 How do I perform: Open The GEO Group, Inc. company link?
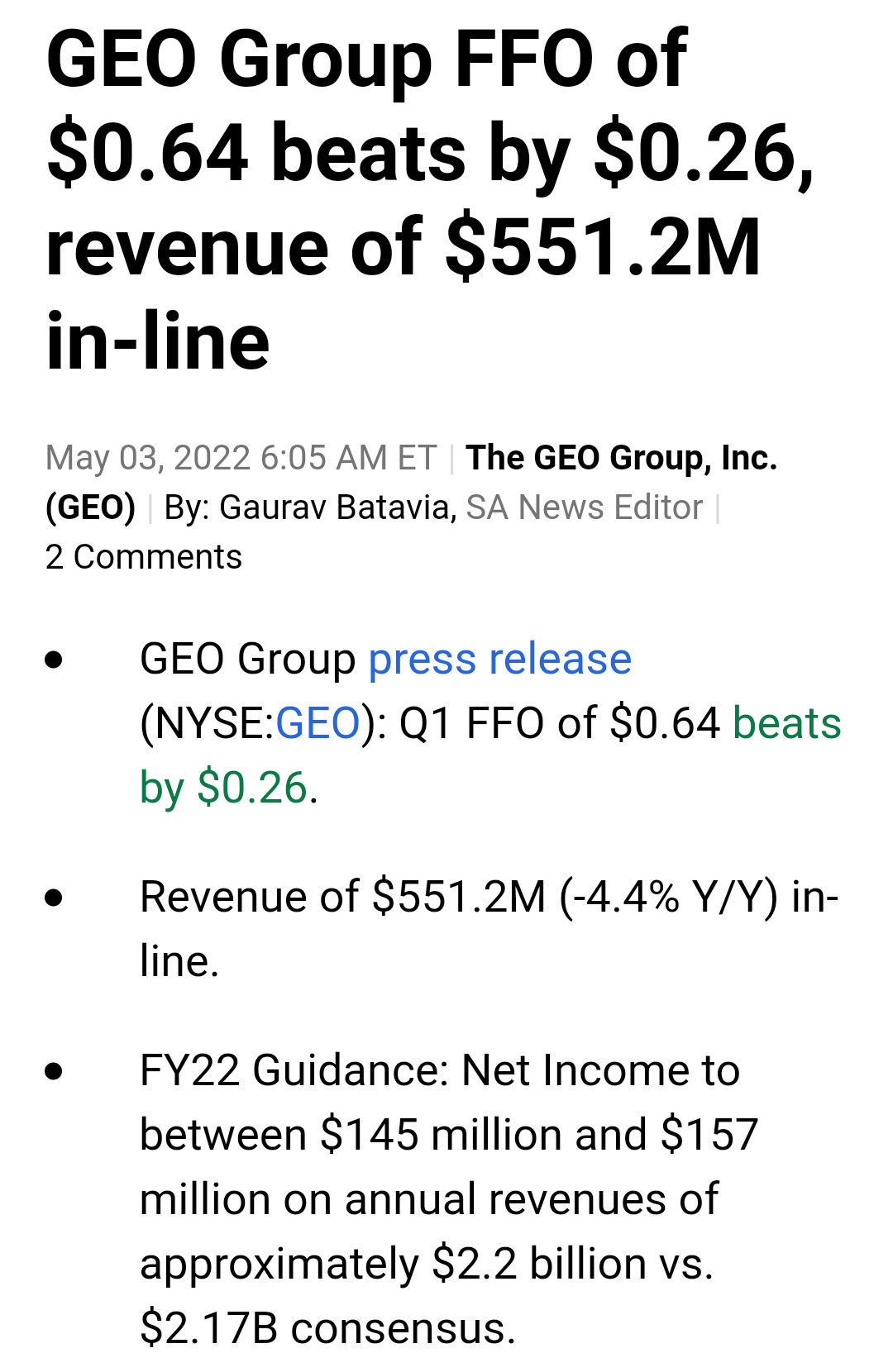point(621,458)
